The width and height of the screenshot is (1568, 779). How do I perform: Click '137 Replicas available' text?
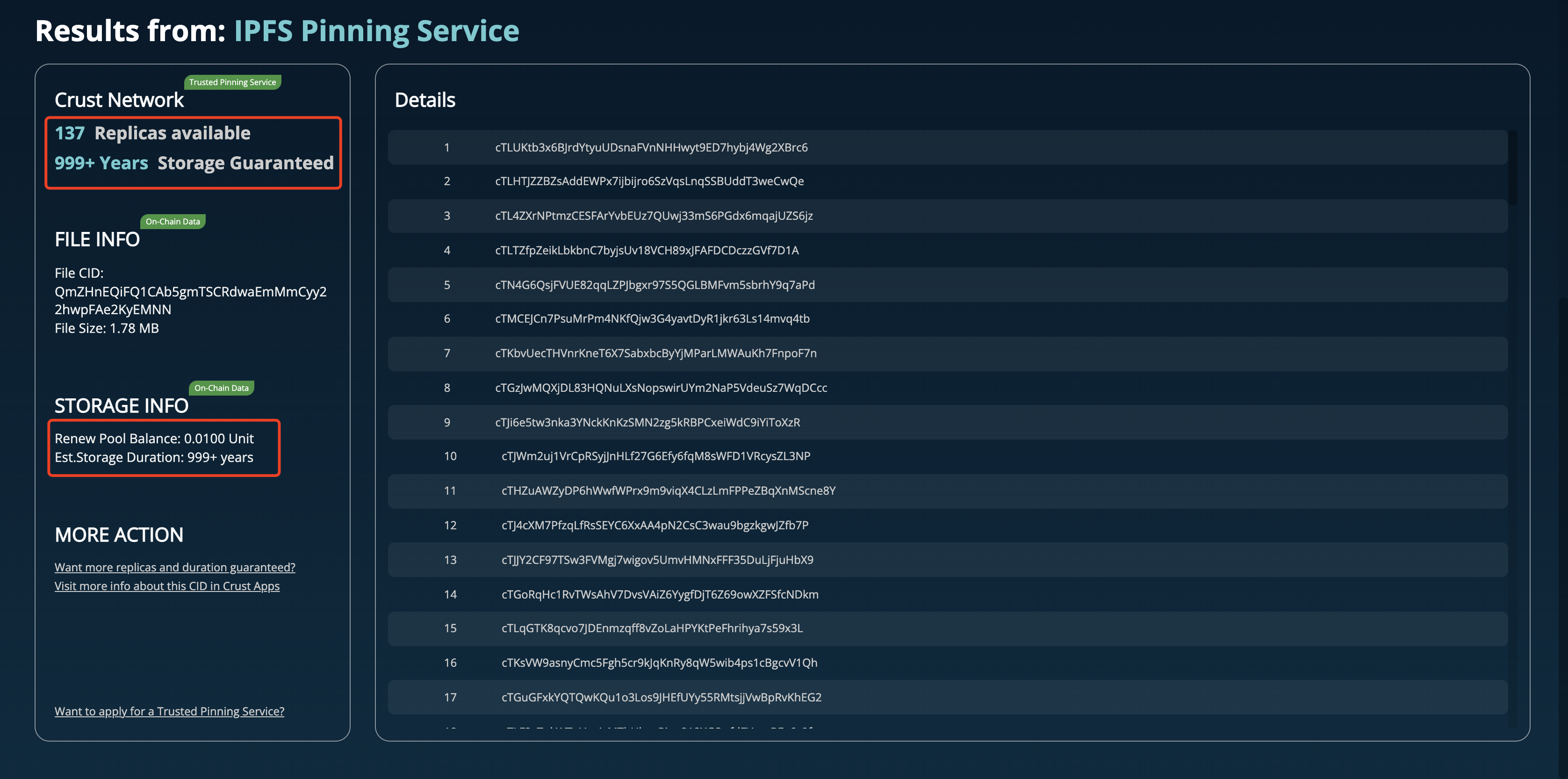pyautogui.click(x=152, y=133)
